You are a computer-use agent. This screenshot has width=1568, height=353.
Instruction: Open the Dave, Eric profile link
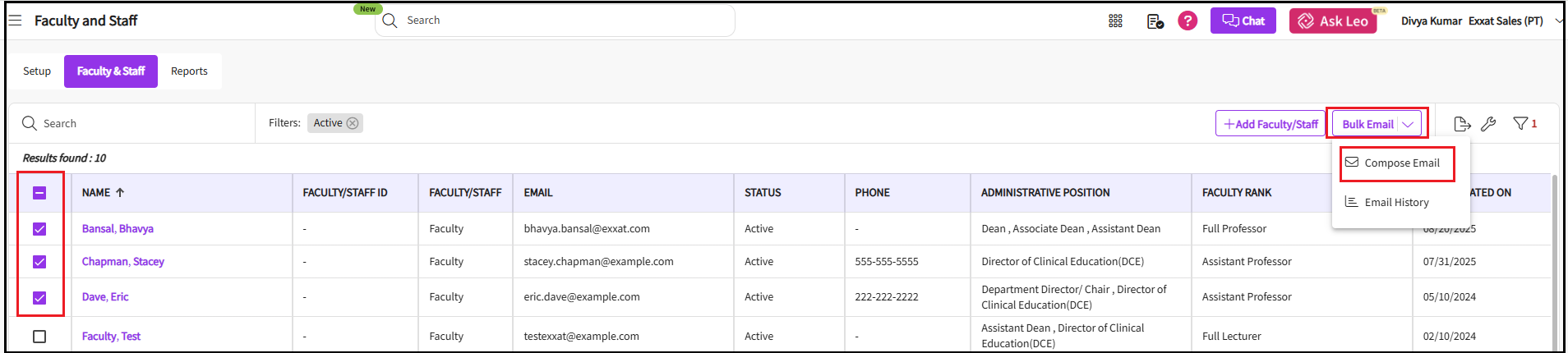pos(105,297)
